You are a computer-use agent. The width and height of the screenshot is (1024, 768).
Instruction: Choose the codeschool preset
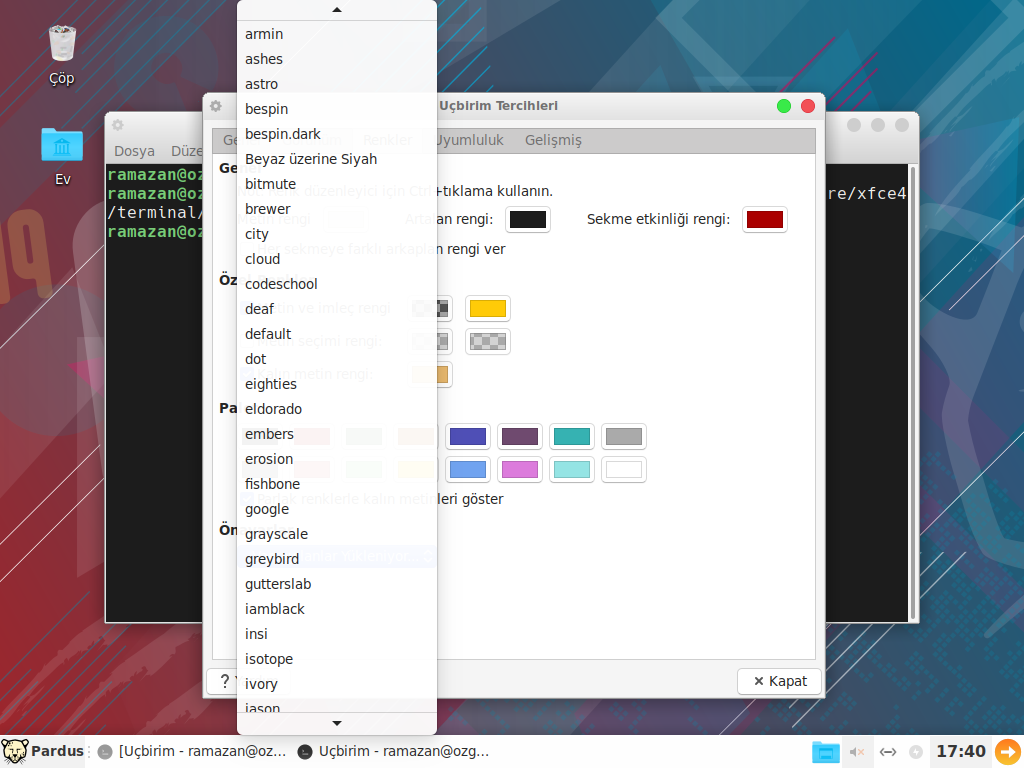pos(337,284)
